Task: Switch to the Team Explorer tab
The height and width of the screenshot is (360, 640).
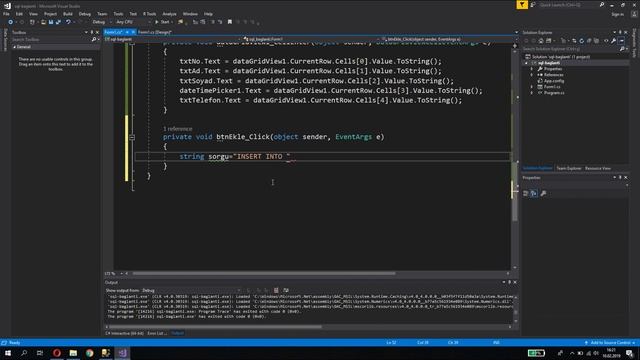Action: pyautogui.click(x=569, y=169)
